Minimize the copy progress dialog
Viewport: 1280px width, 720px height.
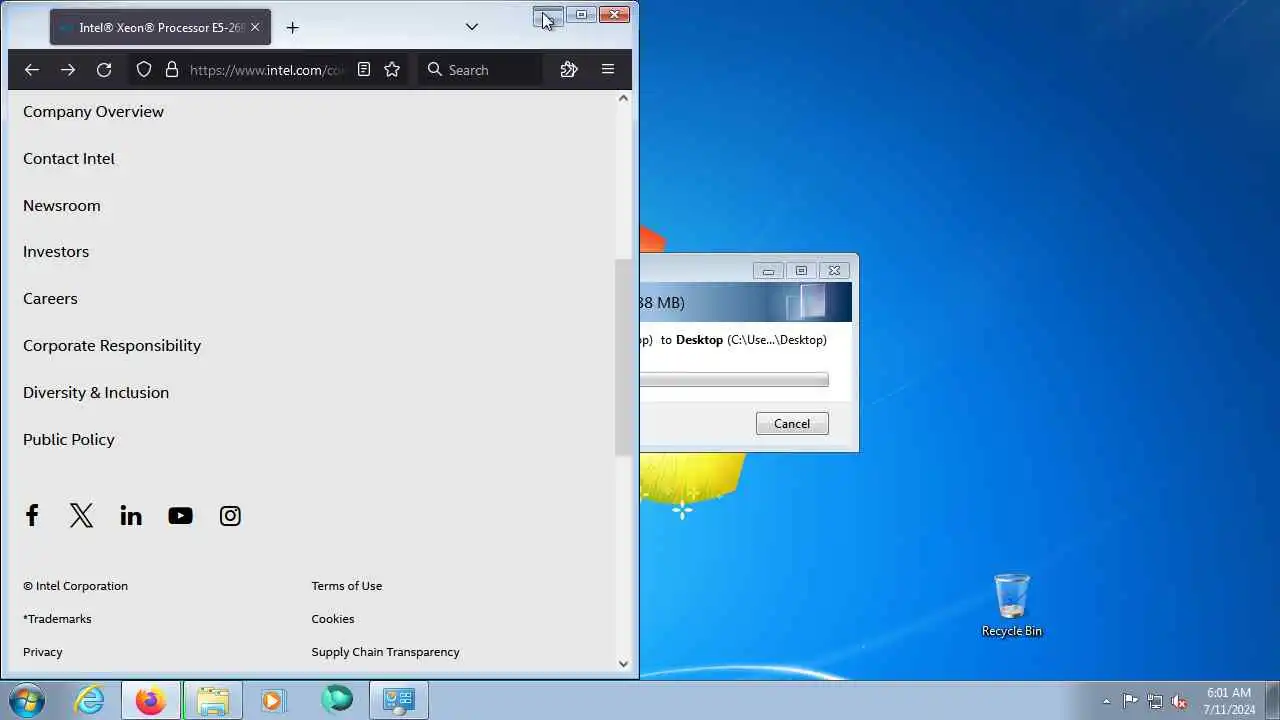point(768,271)
